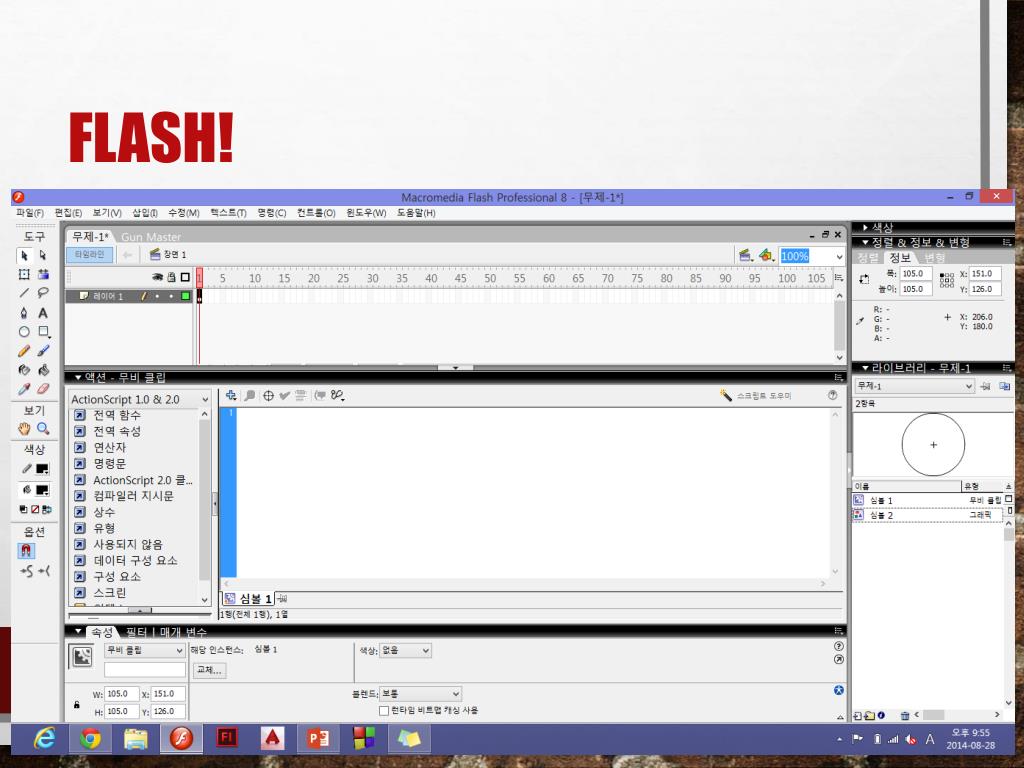Click the Insert target path crosshair icon
This screenshot has height=768, width=1024.
tap(268, 396)
